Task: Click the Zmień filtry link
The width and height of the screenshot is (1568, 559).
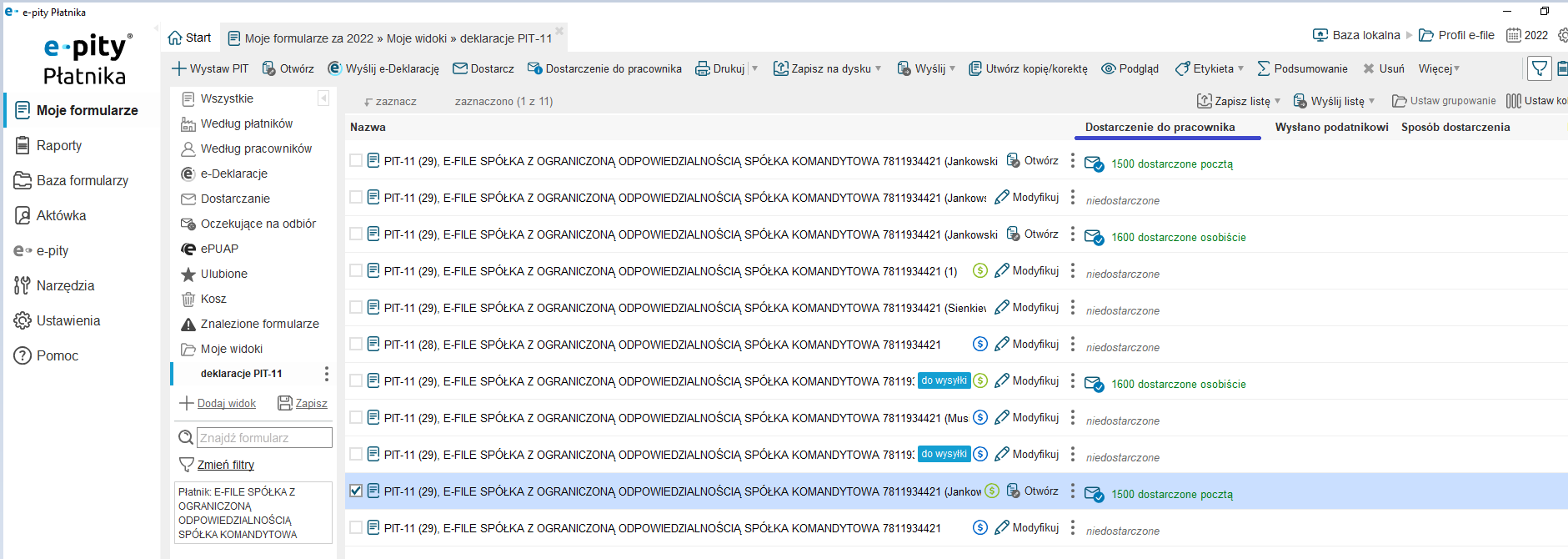Action: 226,465
